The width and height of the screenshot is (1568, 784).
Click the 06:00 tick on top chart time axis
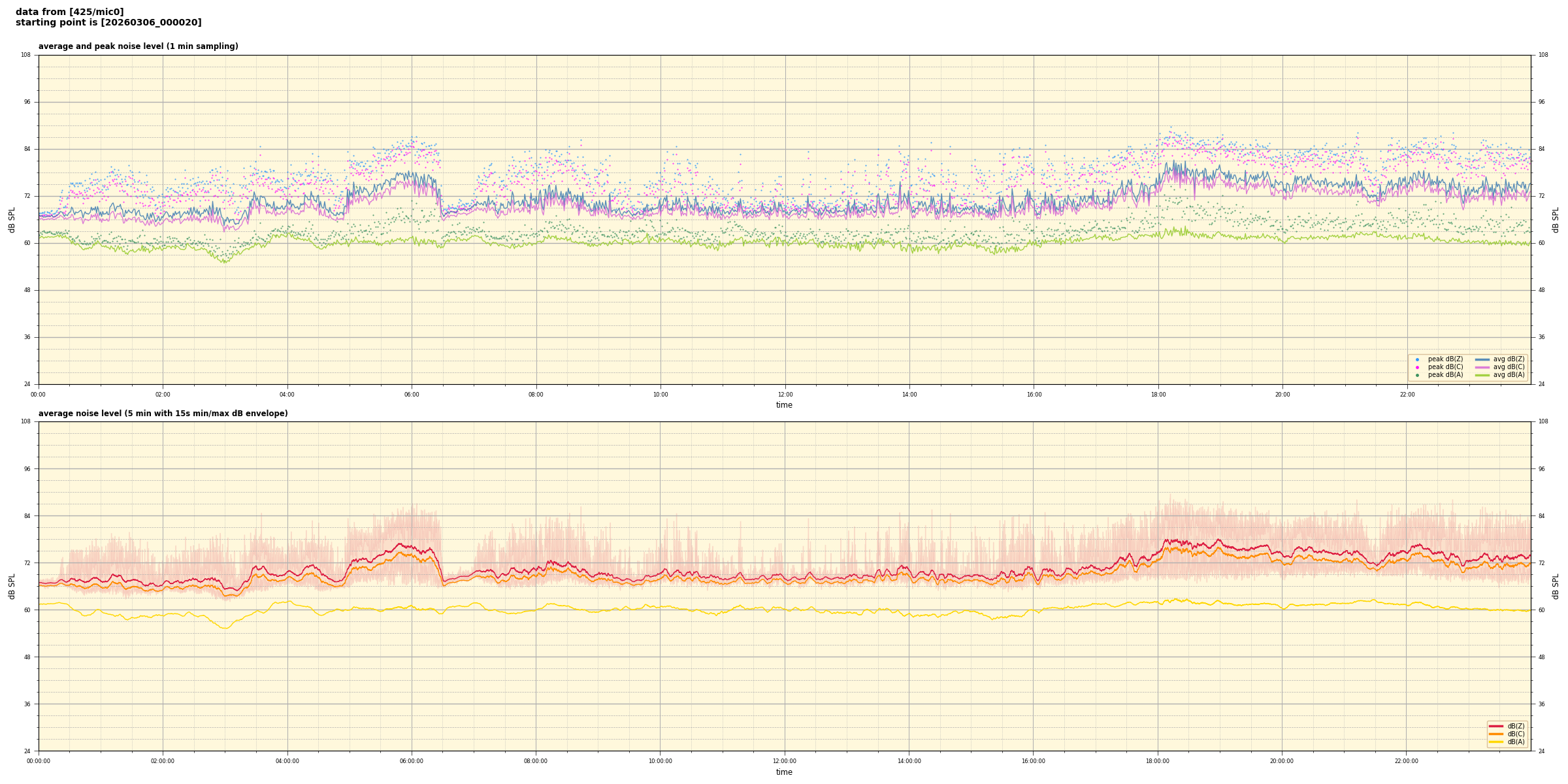(x=412, y=395)
